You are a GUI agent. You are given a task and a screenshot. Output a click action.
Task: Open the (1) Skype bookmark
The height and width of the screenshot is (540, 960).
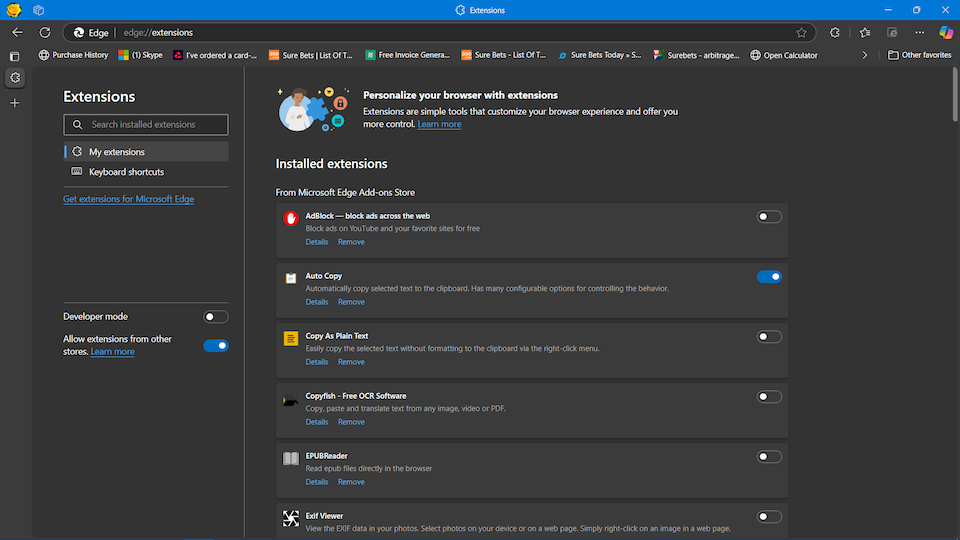click(x=140, y=55)
